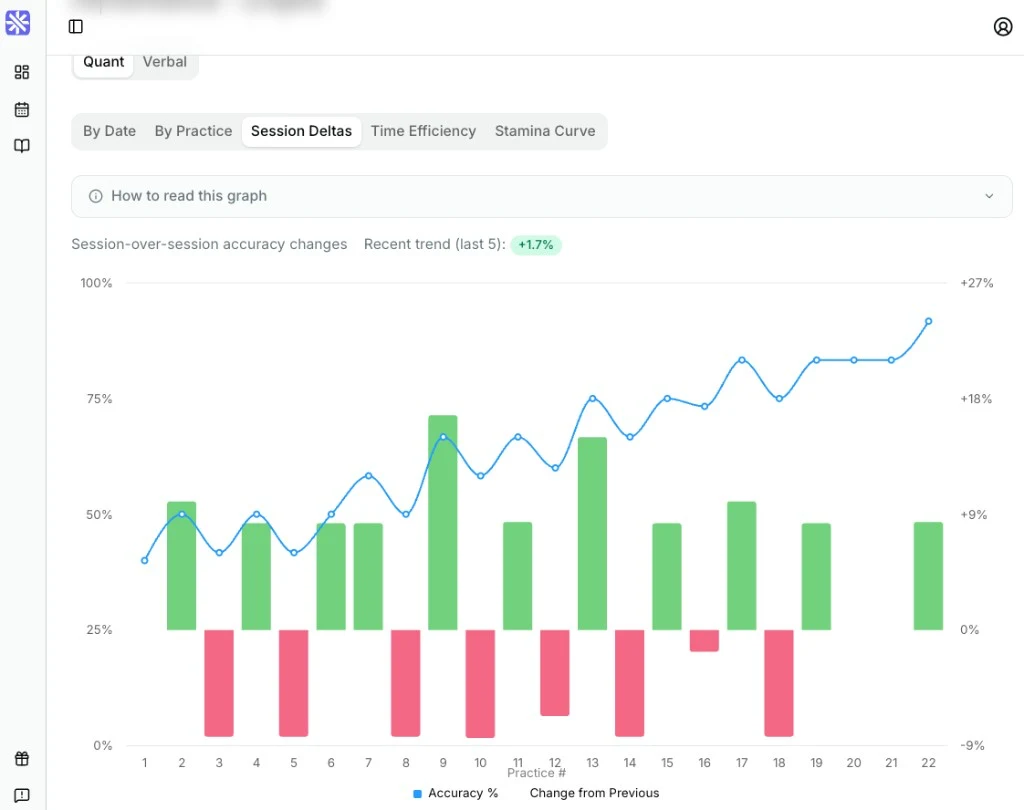Click the red bar for practice 18
The height and width of the screenshot is (810, 1024).
[779, 683]
